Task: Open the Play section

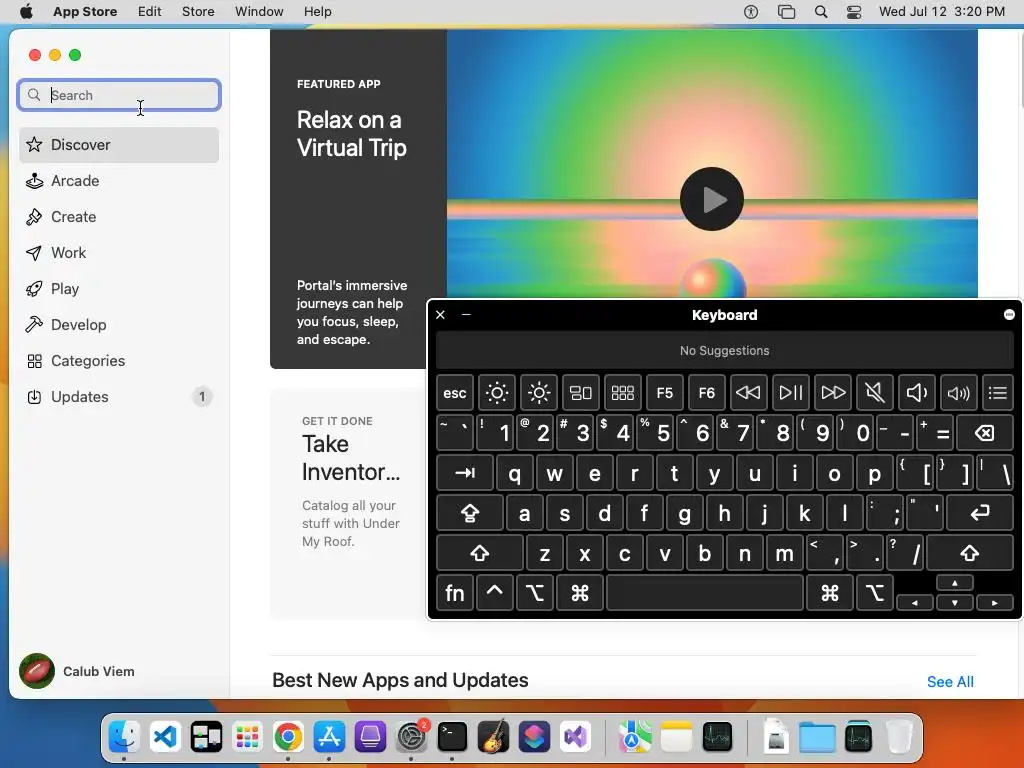Action: (119, 289)
